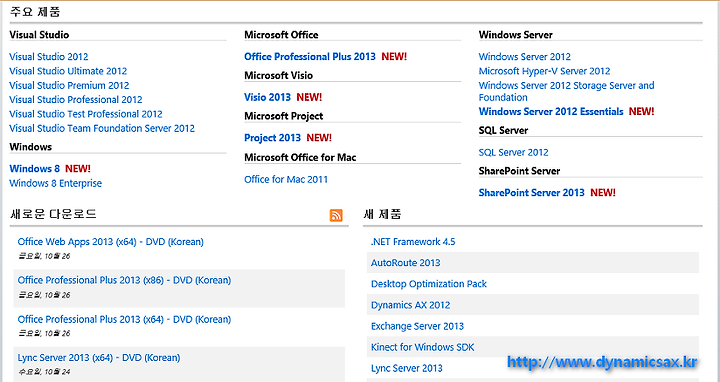The width and height of the screenshot is (720, 382).
Task: Open Lync Server 2013 (x64) DVD download
Action: (x=99, y=358)
